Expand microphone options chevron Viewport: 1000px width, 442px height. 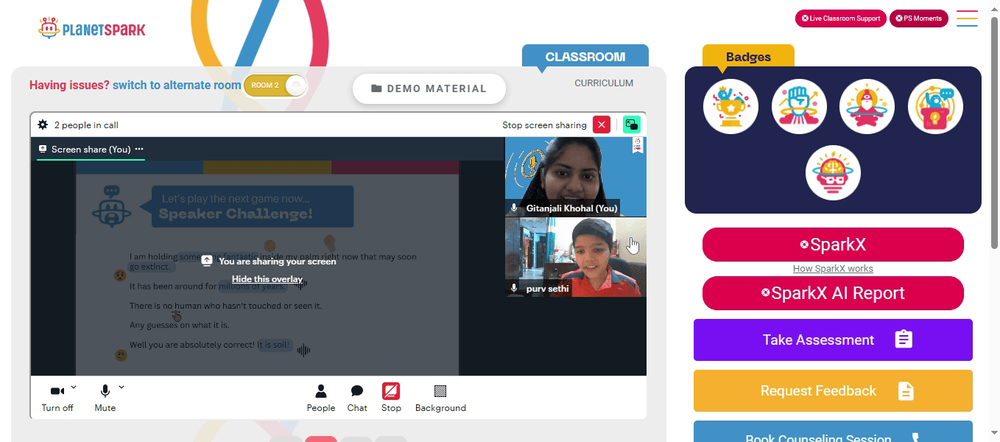pyautogui.click(x=121, y=387)
